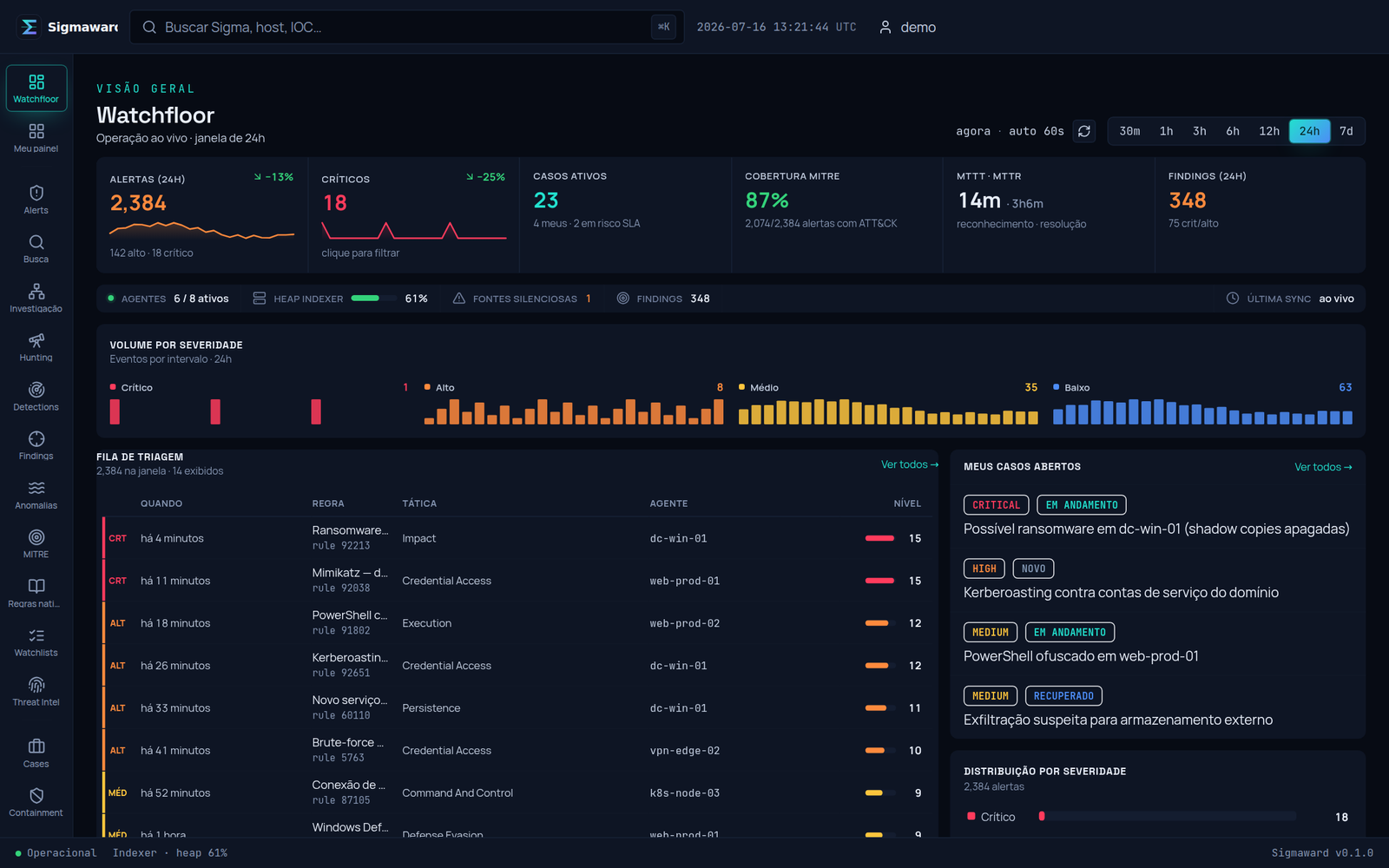The height and width of the screenshot is (868, 1389).
Task: Select the 1h time range
Action: (x=1166, y=131)
